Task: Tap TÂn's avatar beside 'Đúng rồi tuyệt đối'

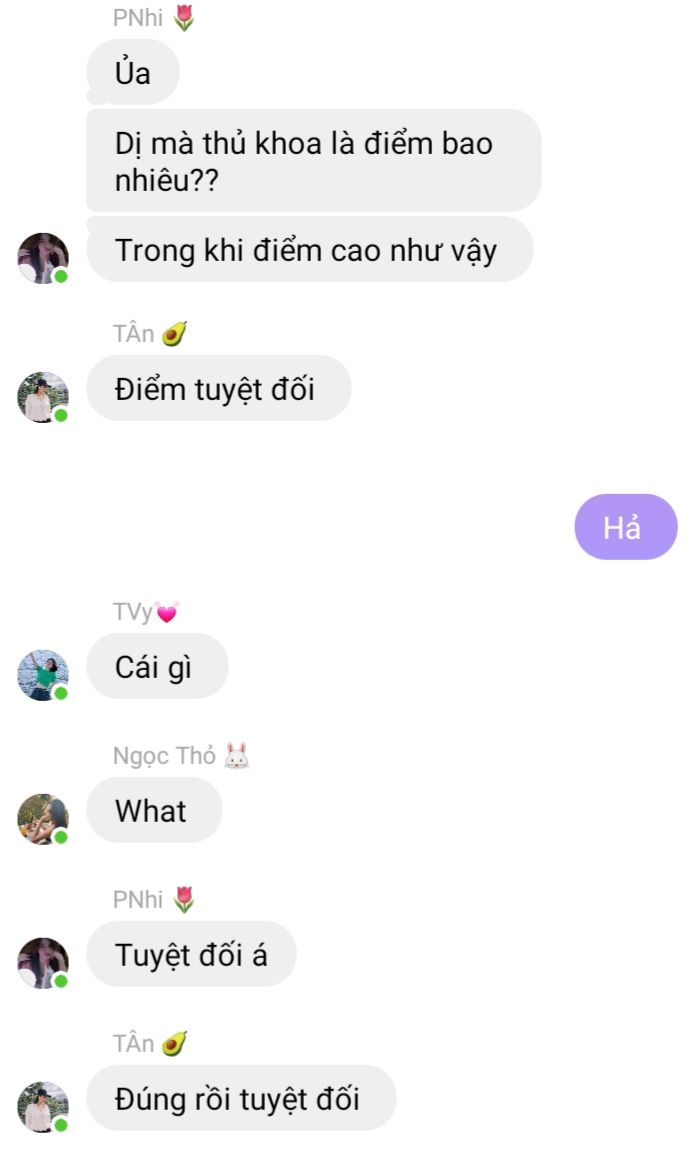Action: tap(43, 1107)
